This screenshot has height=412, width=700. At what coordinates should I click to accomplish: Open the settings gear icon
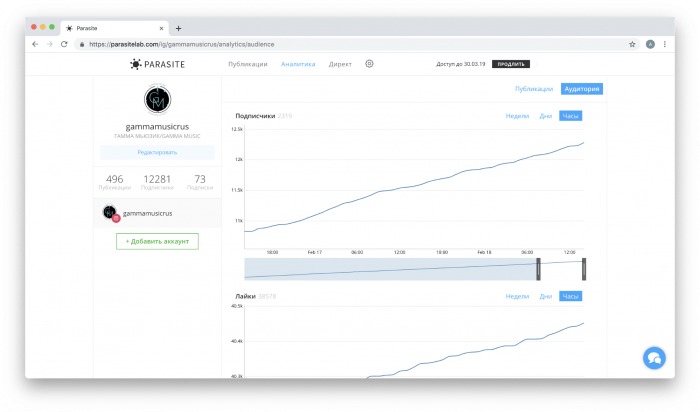[369, 64]
